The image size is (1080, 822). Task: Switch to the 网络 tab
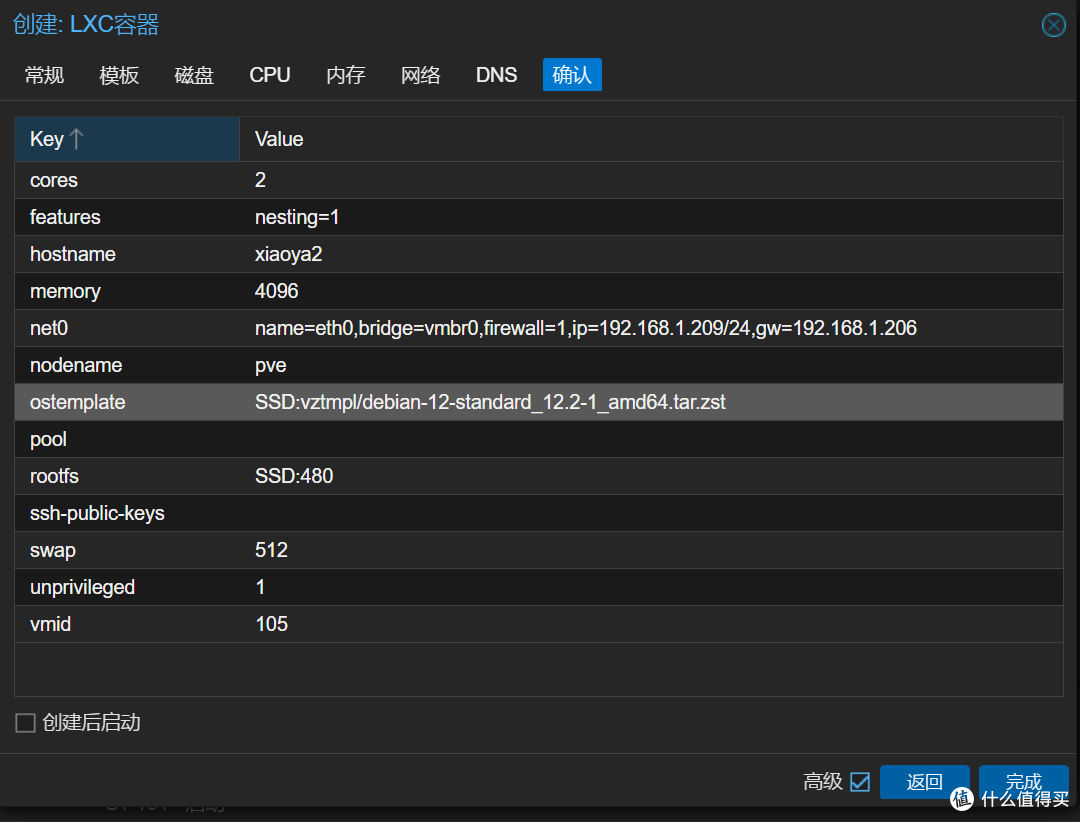[x=421, y=75]
